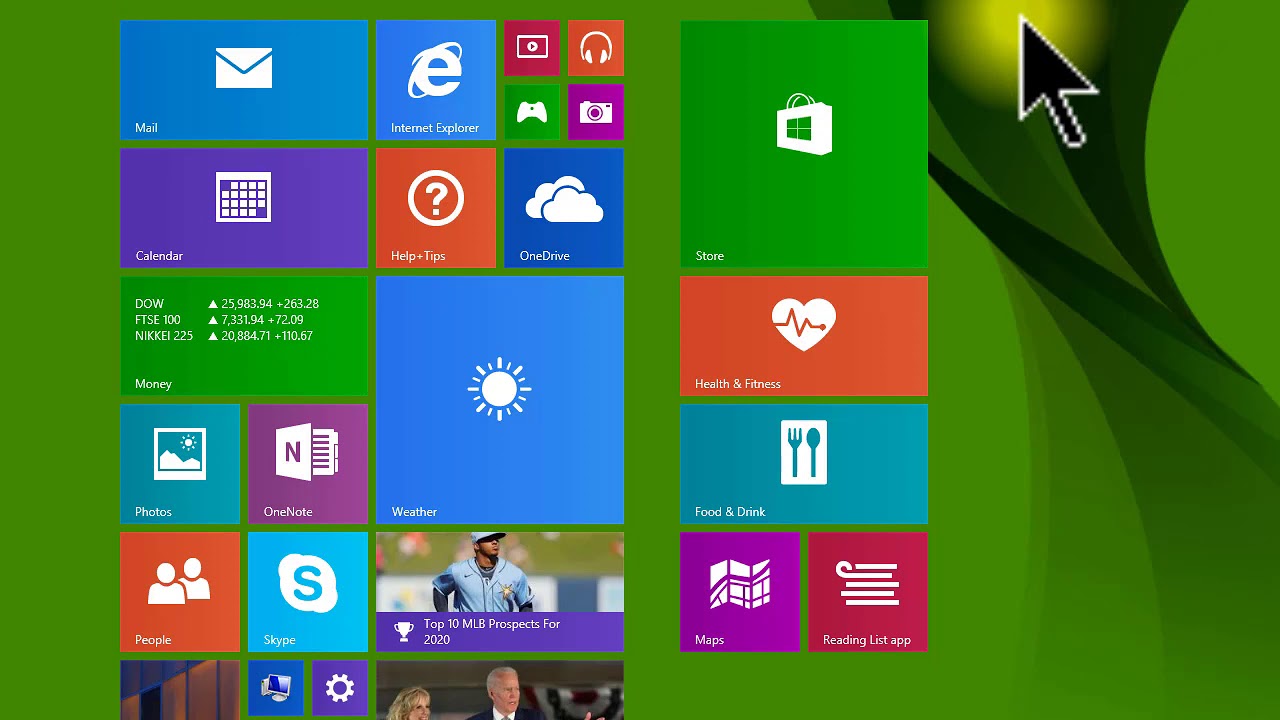Open the PC settings gear tile
This screenshot has height=720, width=1280.
click(340, 688)
